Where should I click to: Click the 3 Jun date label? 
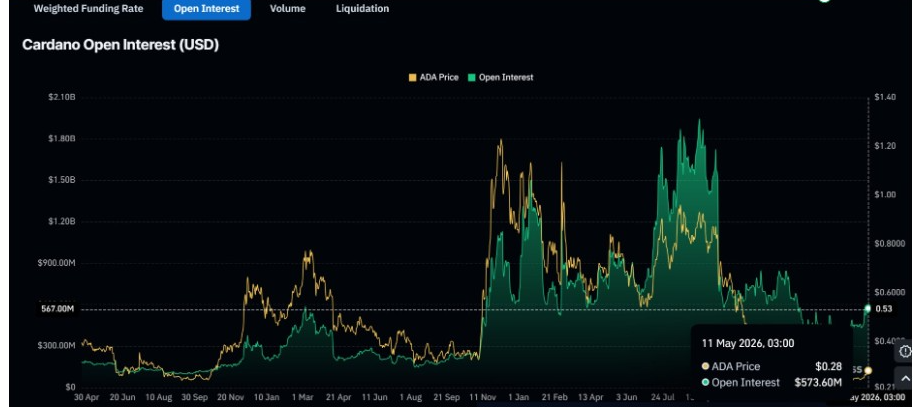point(627,398)
